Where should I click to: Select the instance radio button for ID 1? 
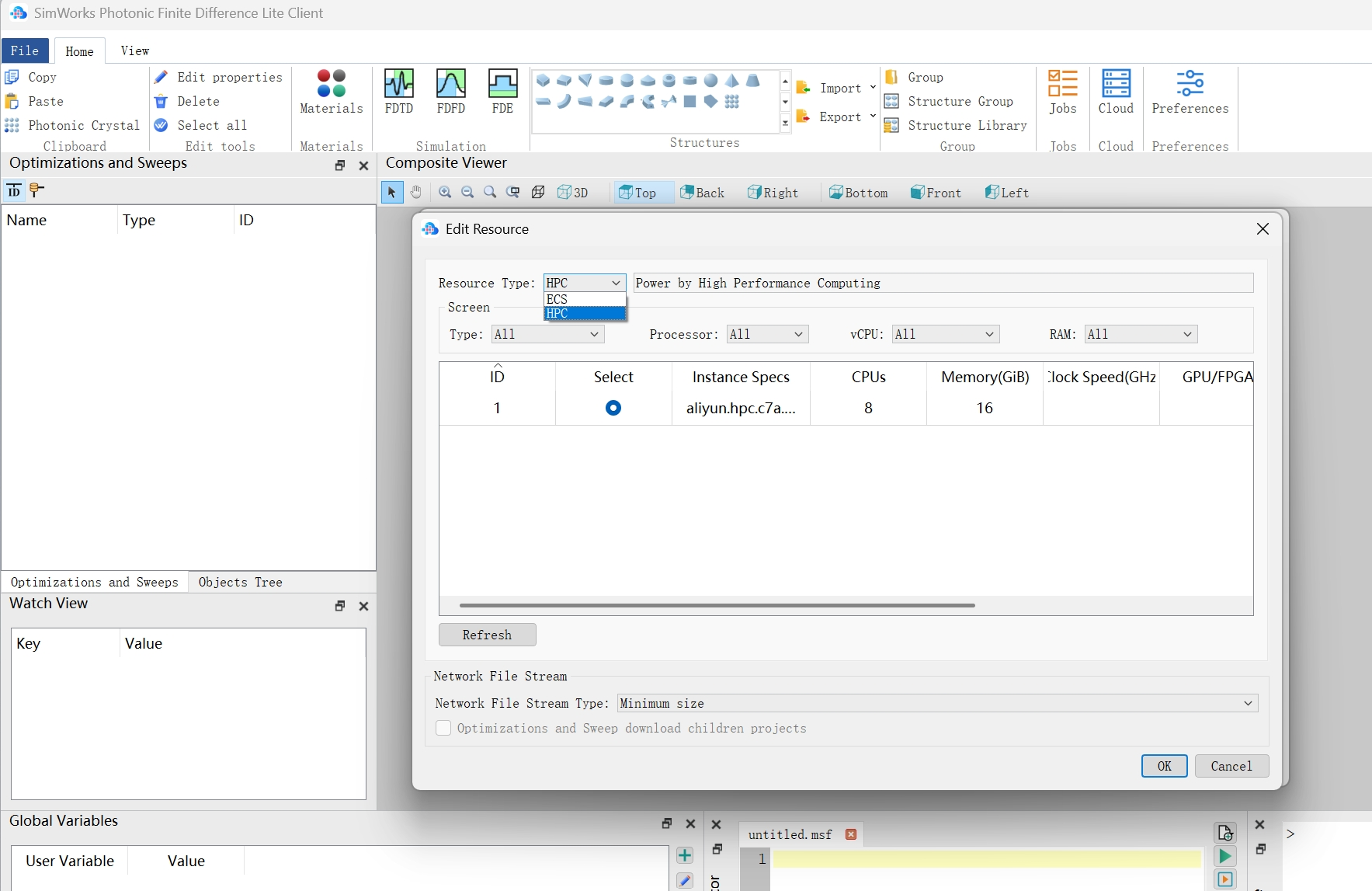click(x=613, y=408)
